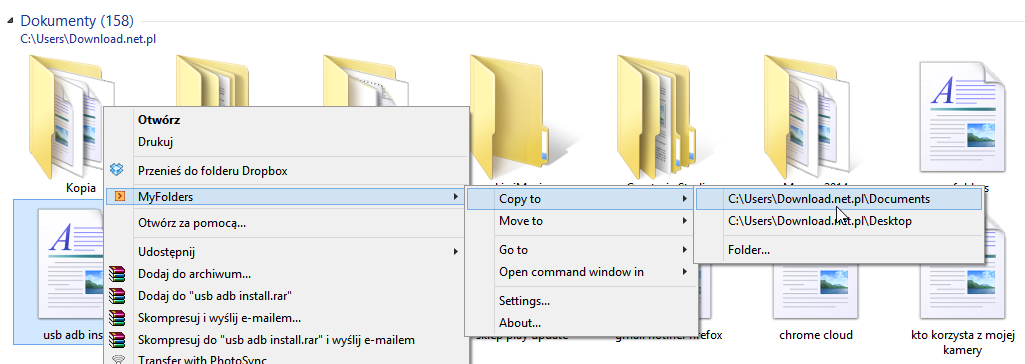The image size is (1025, 364).
Task: Click the orange MyFolders icon
Action: (x=119, y=196)
